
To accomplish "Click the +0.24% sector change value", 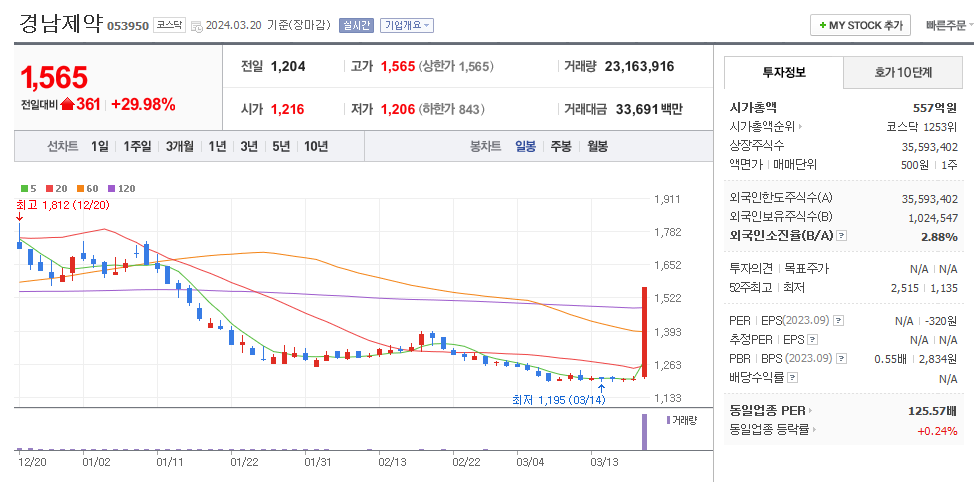I will [x=937, y=430].
